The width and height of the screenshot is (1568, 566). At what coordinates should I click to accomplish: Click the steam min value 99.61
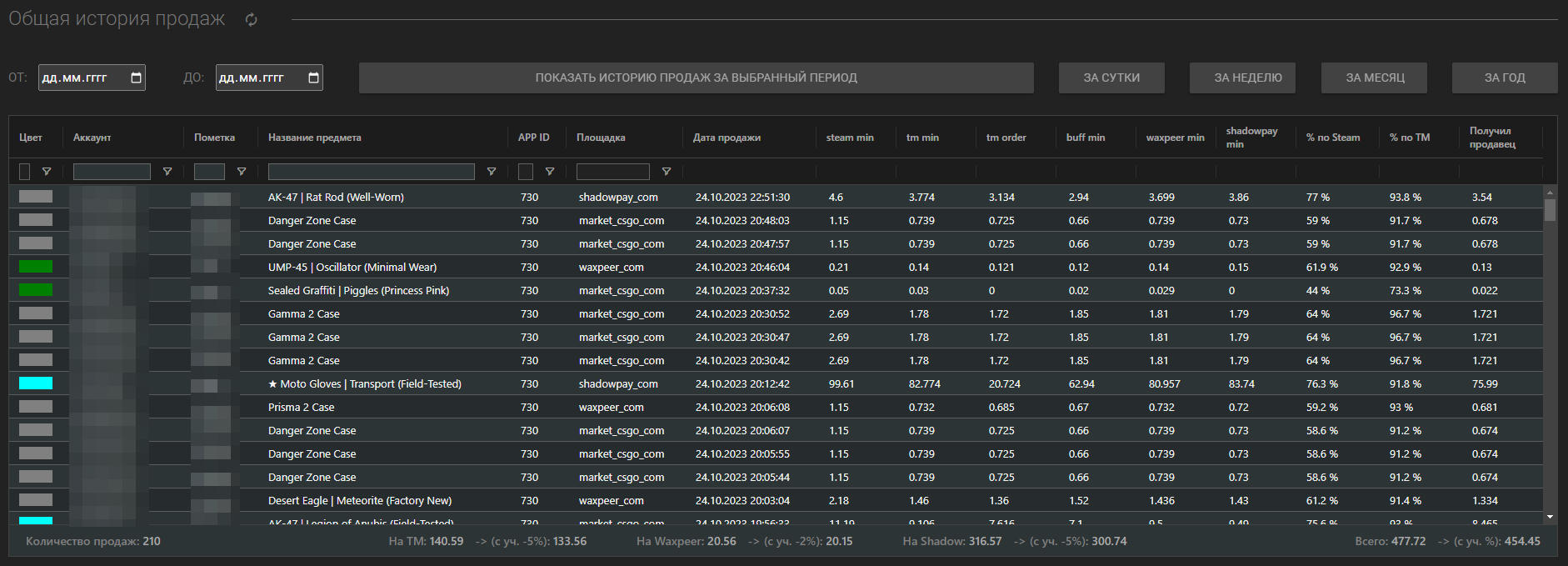(x=841, y=384)
